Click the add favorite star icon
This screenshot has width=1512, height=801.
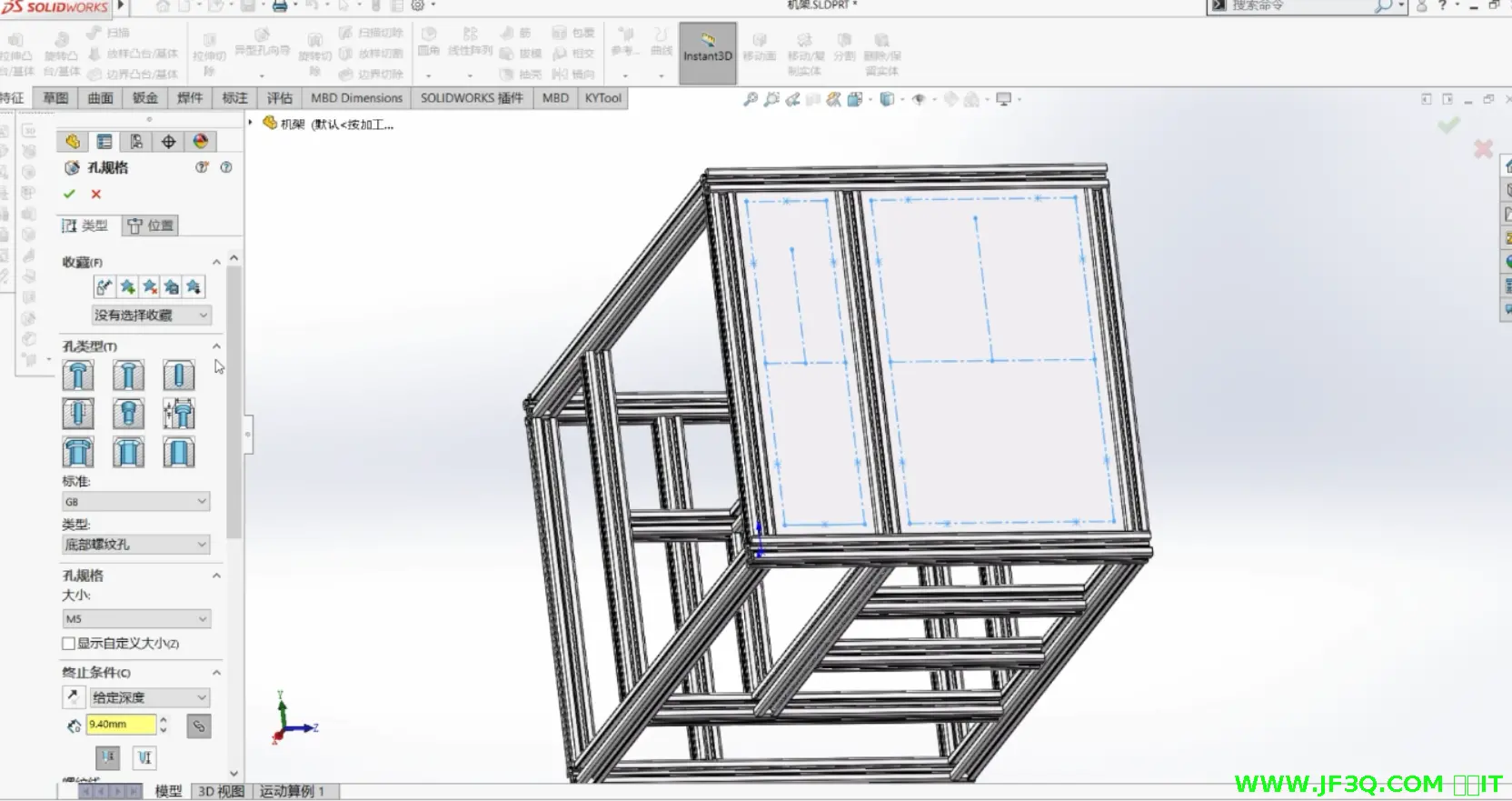click(127, 287)
